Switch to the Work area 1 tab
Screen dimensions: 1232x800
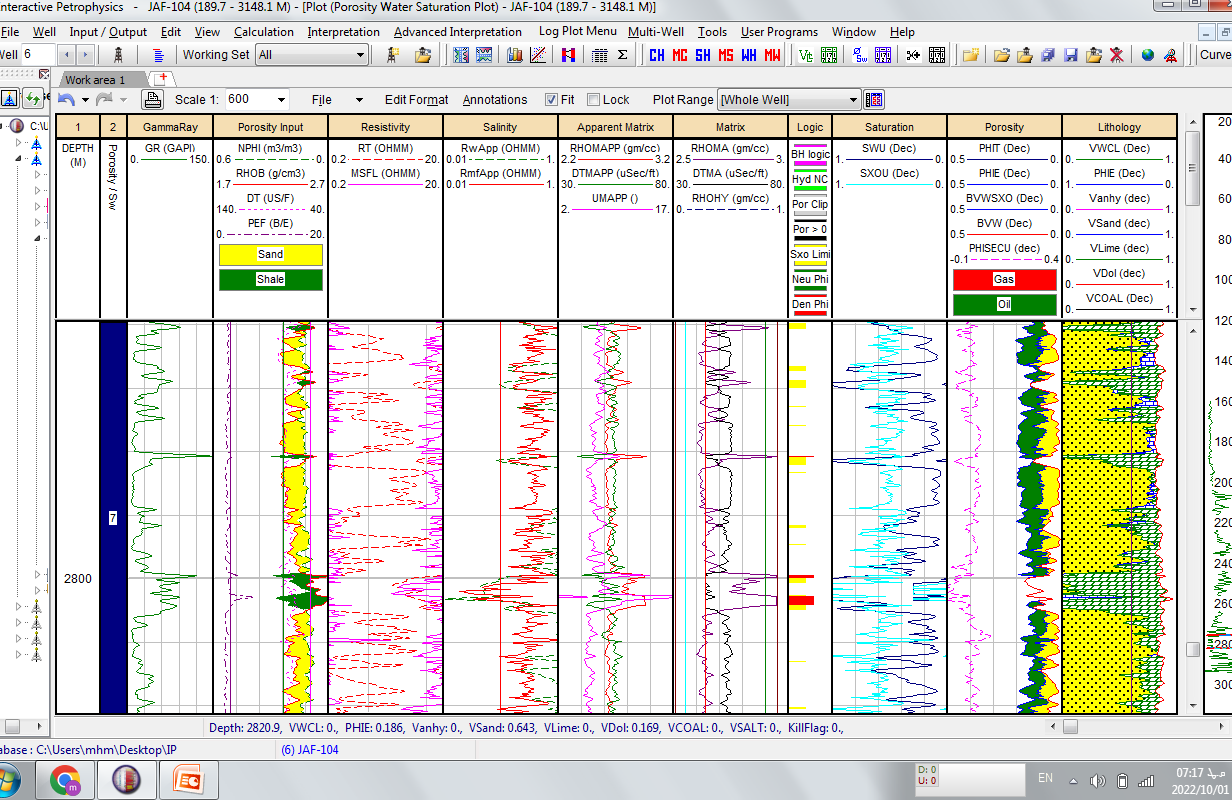(96, 79)
